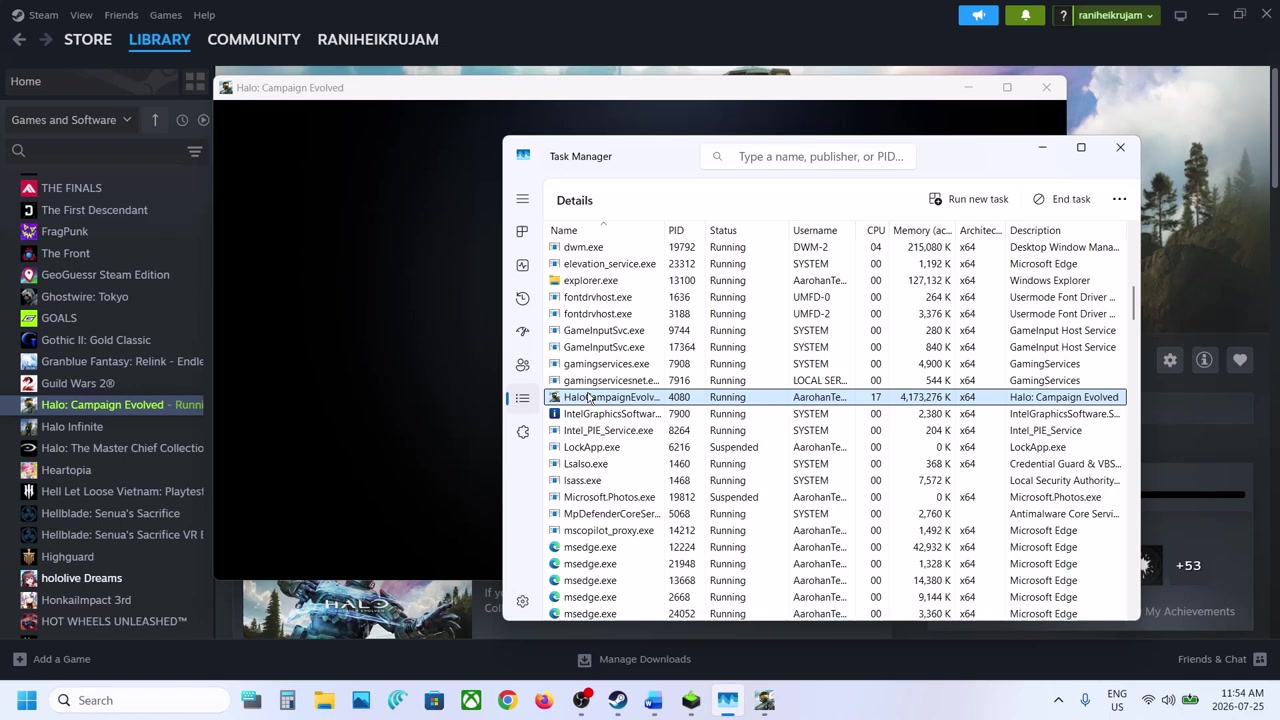Open raniheikrujam account dropdown
Screen dimensions: 1280x720
[1116, 15]
